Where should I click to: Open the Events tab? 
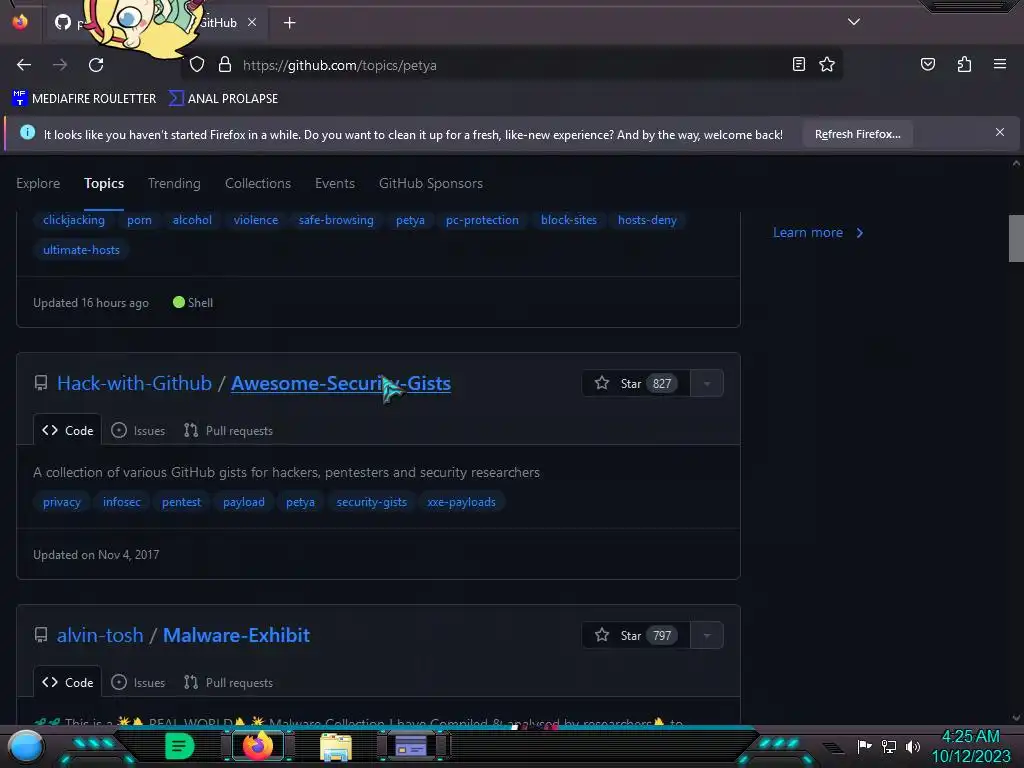(335, 184)
